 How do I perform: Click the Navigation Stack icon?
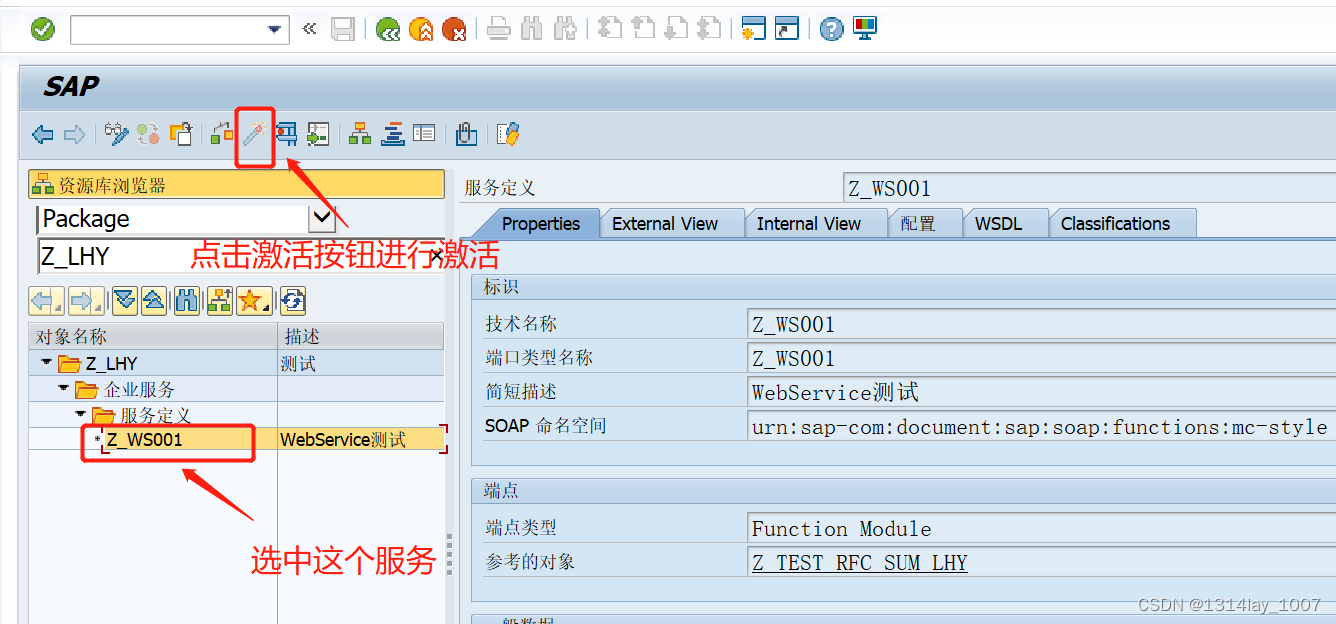pyautogui.click(x=392, y=134)
